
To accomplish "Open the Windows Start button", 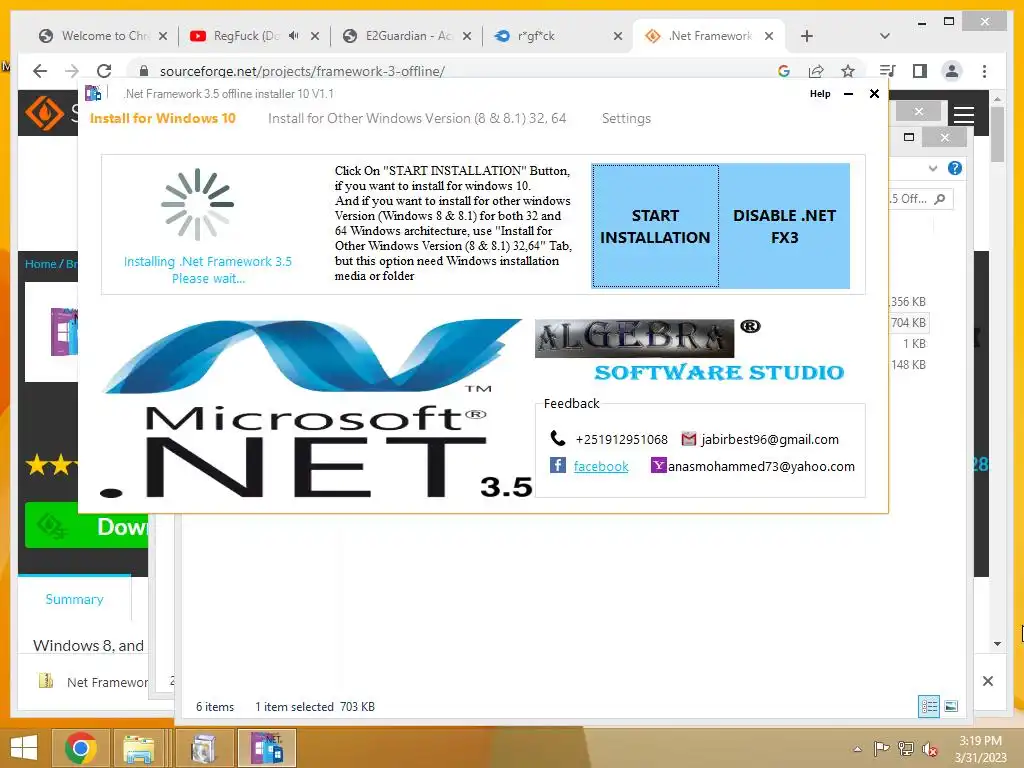I will pyautogui.click(x=24, y=748).
